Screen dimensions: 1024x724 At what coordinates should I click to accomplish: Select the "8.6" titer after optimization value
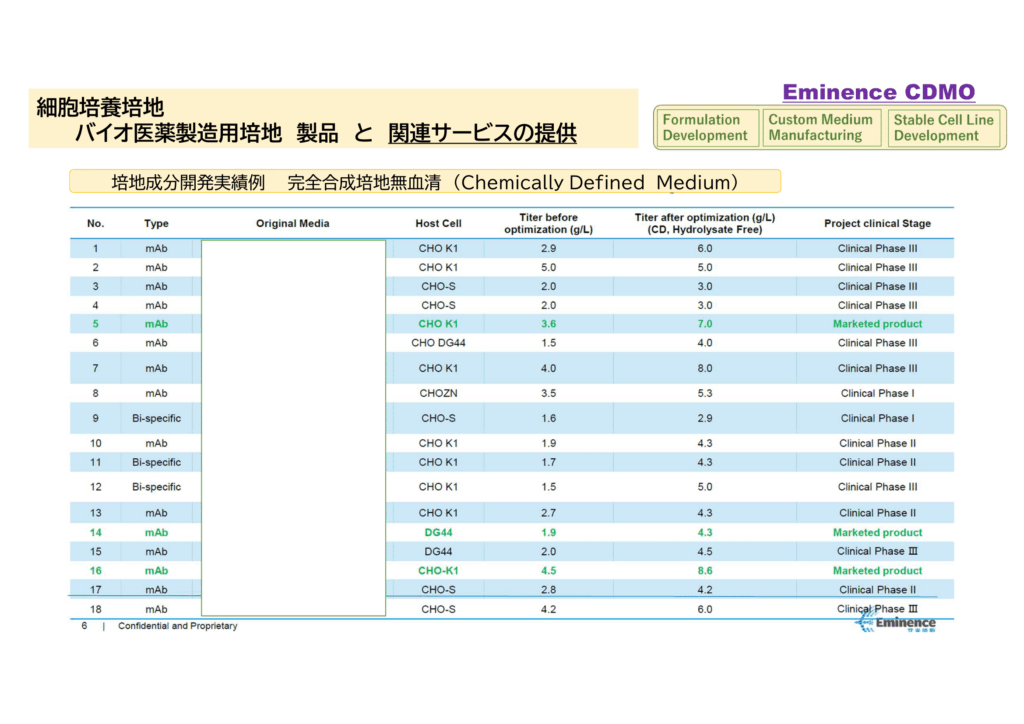pos(705,571)
